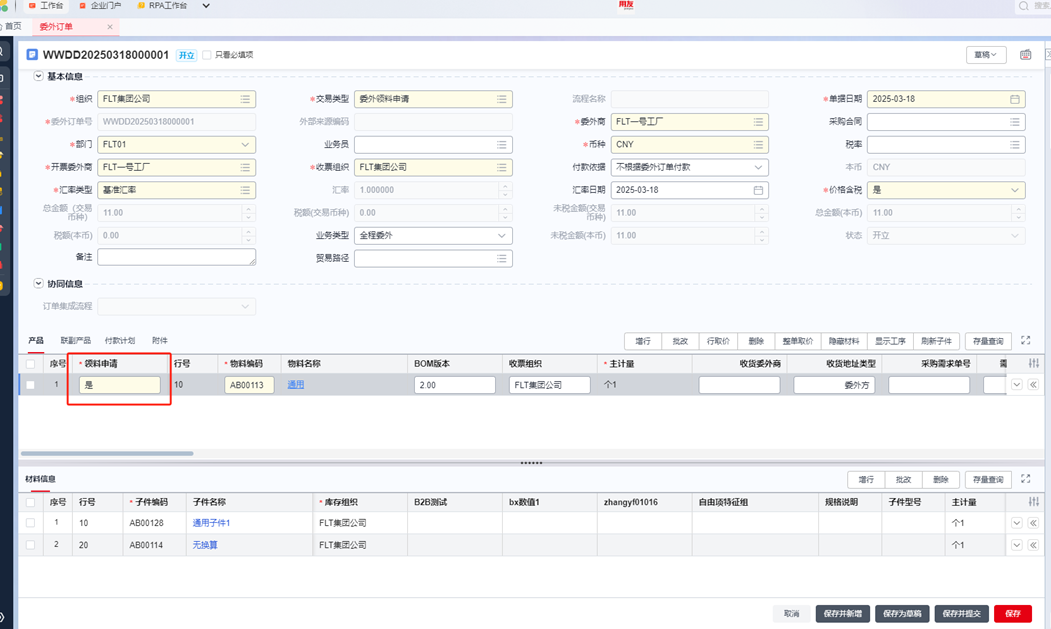The width and height of the screenshot is (1051, 629).
Task: Select all rows in 材料信息 header checkbox
Action: pos(30,502)
